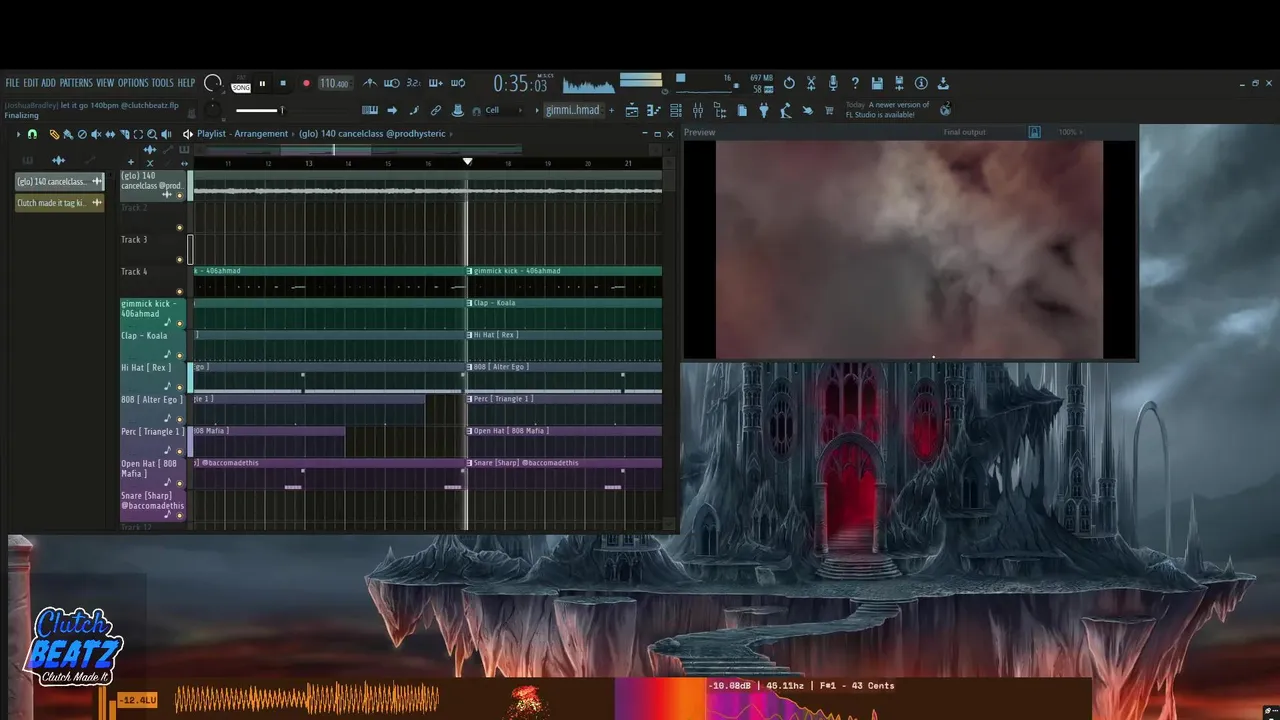Open the global snap dropdown showing Cell

click(x=500, y=110)
